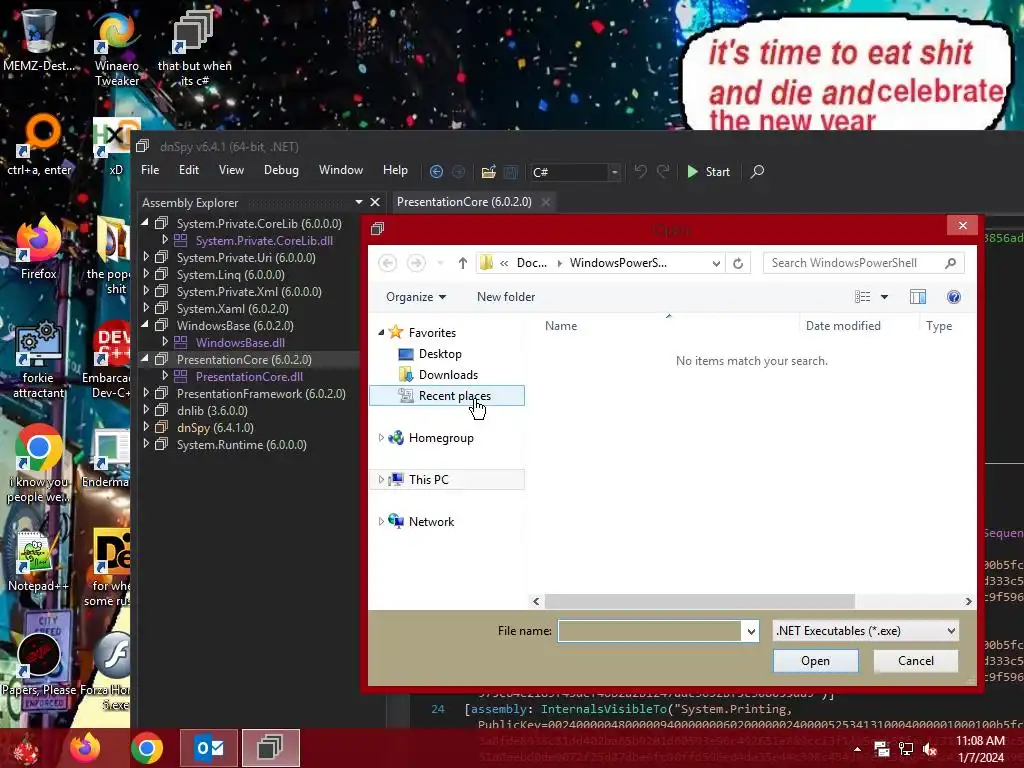Image resolution: width=1024 pixels, height=768 pixels.
Task: Open the .NET Executables file type dropdown
Action: pos(865,631)
